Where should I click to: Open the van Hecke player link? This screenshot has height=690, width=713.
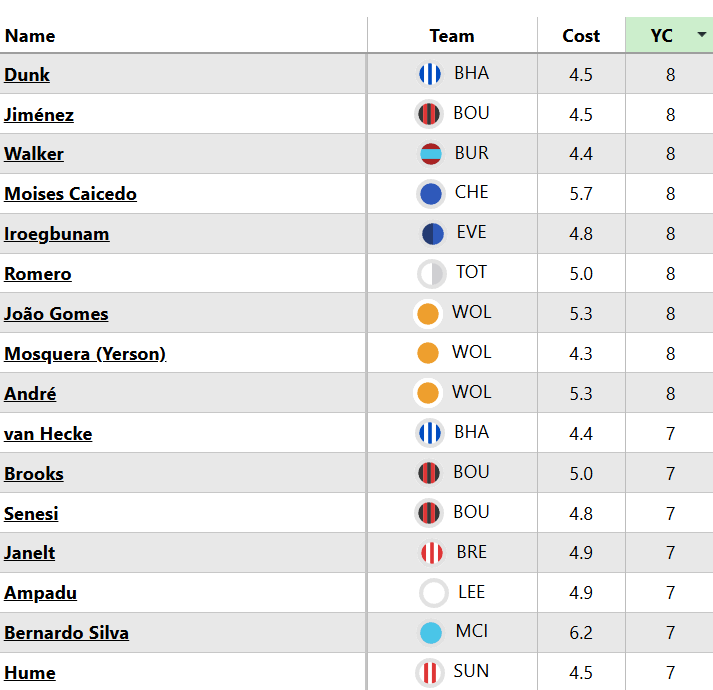[48, 434]
